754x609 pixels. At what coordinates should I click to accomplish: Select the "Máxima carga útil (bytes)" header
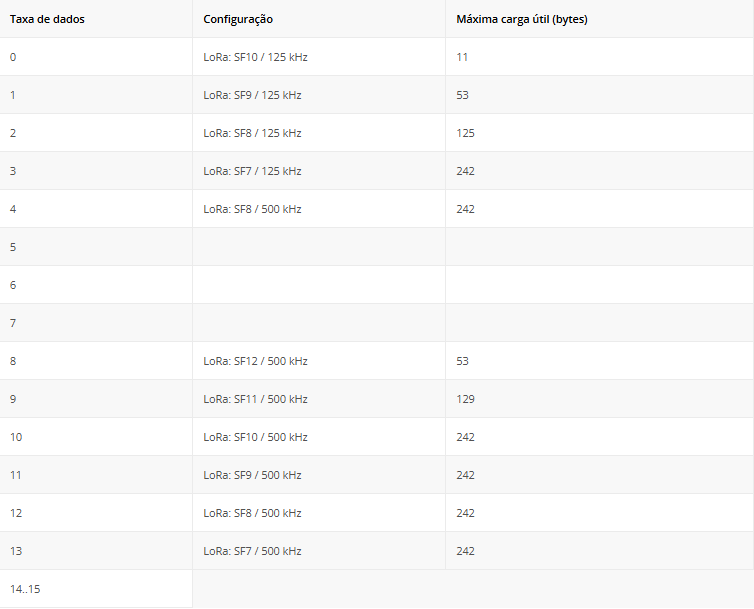[521, 19]
